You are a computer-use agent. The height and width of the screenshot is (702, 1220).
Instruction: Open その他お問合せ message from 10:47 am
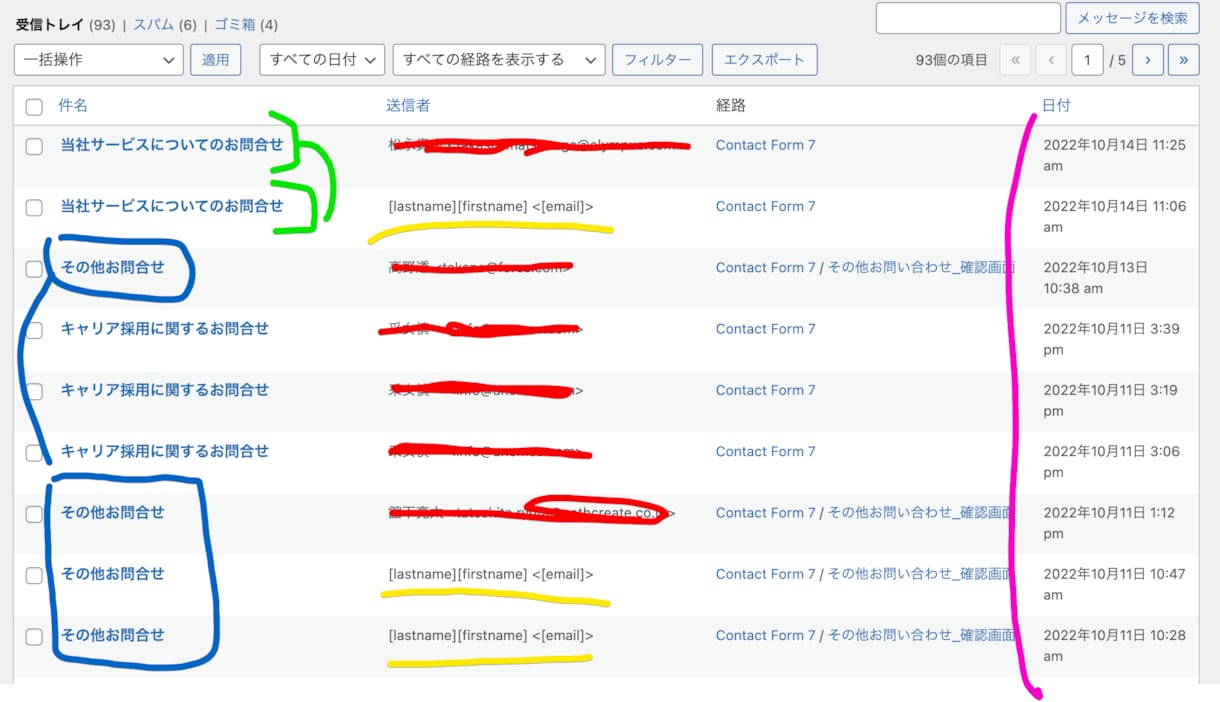point(112,574)
